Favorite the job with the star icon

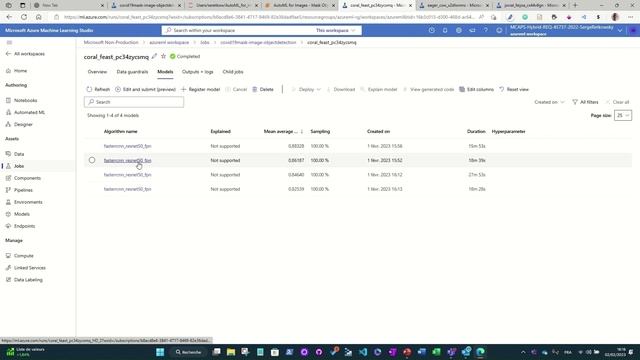coord(163,56)
